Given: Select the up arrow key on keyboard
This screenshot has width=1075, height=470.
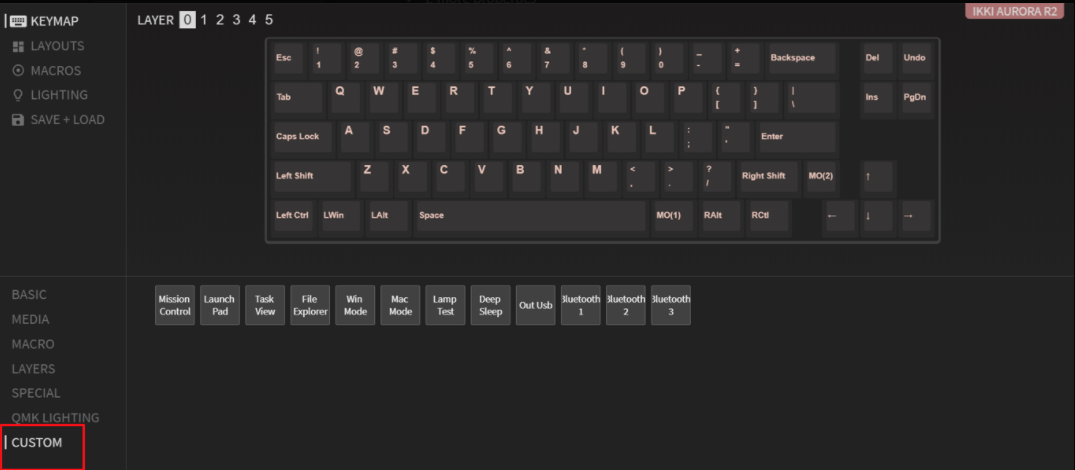Looking at the screenshot, I should (x=878, y=177).
